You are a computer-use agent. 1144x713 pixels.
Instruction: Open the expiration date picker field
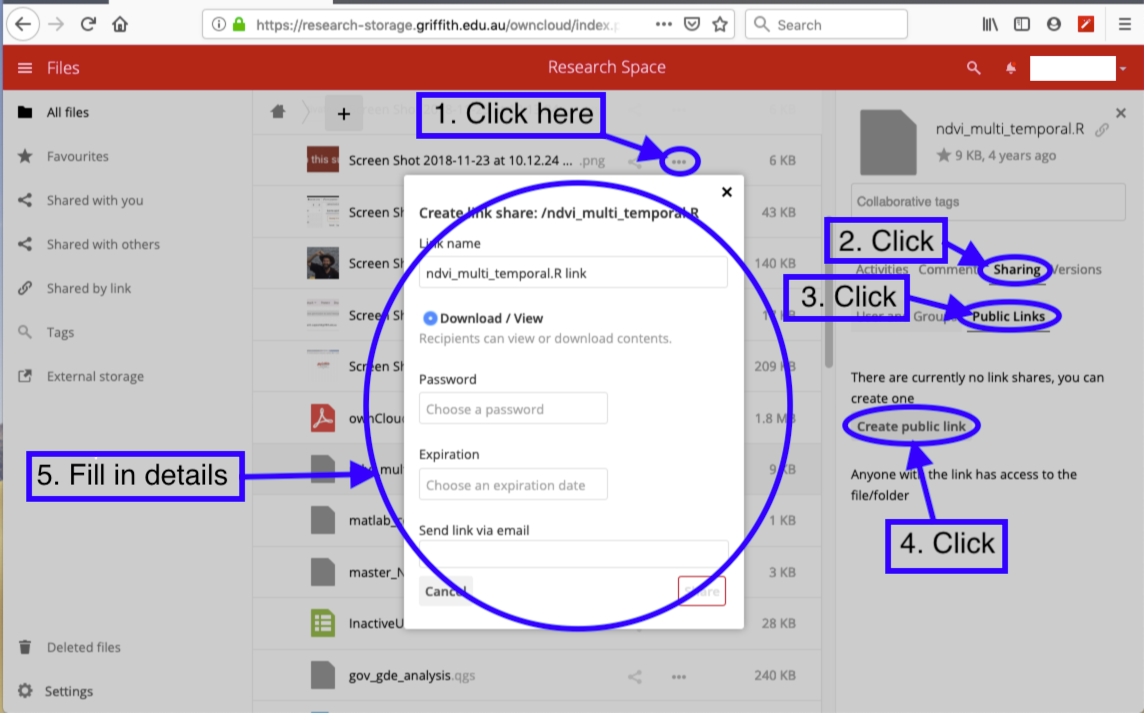click(x=513, y=485)
